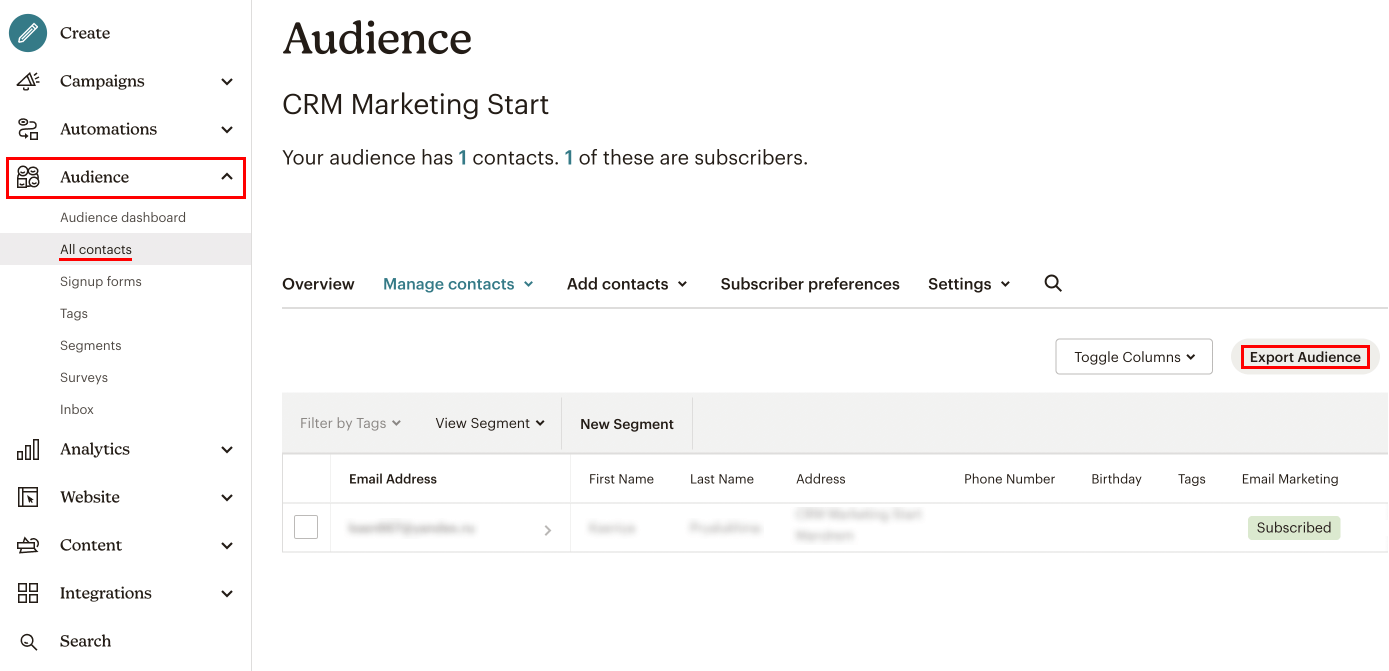This screenshot has height=671, width=1389.
Task: Collapse the Audience sidebar section
Action: pos(228,176)
